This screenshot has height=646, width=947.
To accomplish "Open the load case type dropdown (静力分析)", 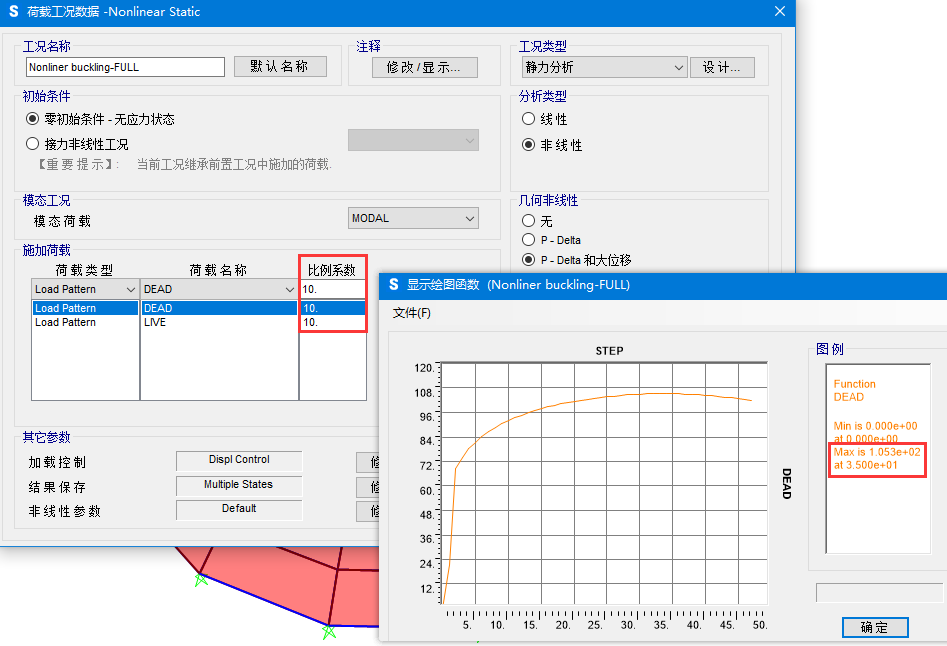I will pyautogui.click(x=603, y=67).
